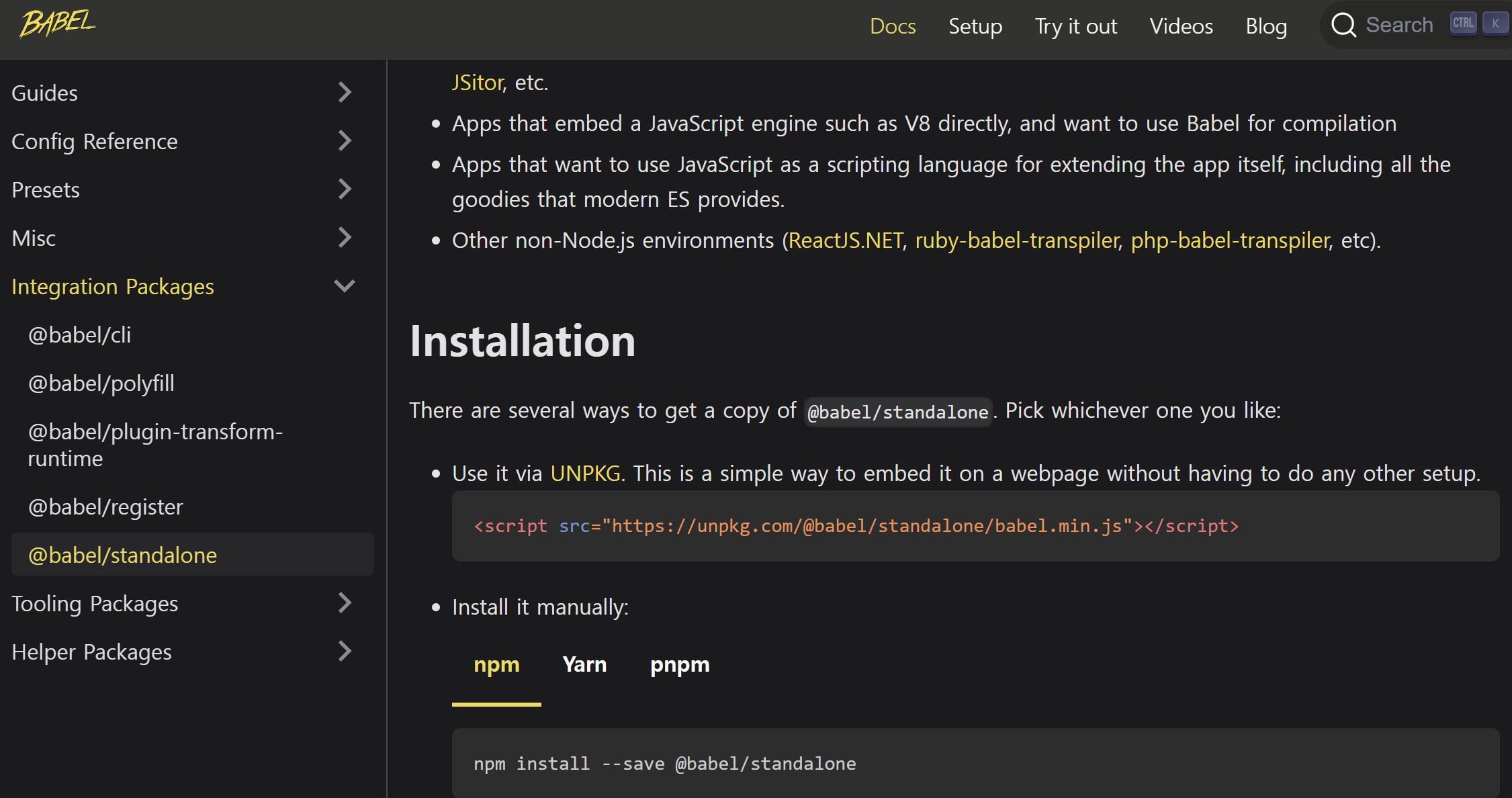
Task: Open Try it out page
Action: [x=1075, y=26]
